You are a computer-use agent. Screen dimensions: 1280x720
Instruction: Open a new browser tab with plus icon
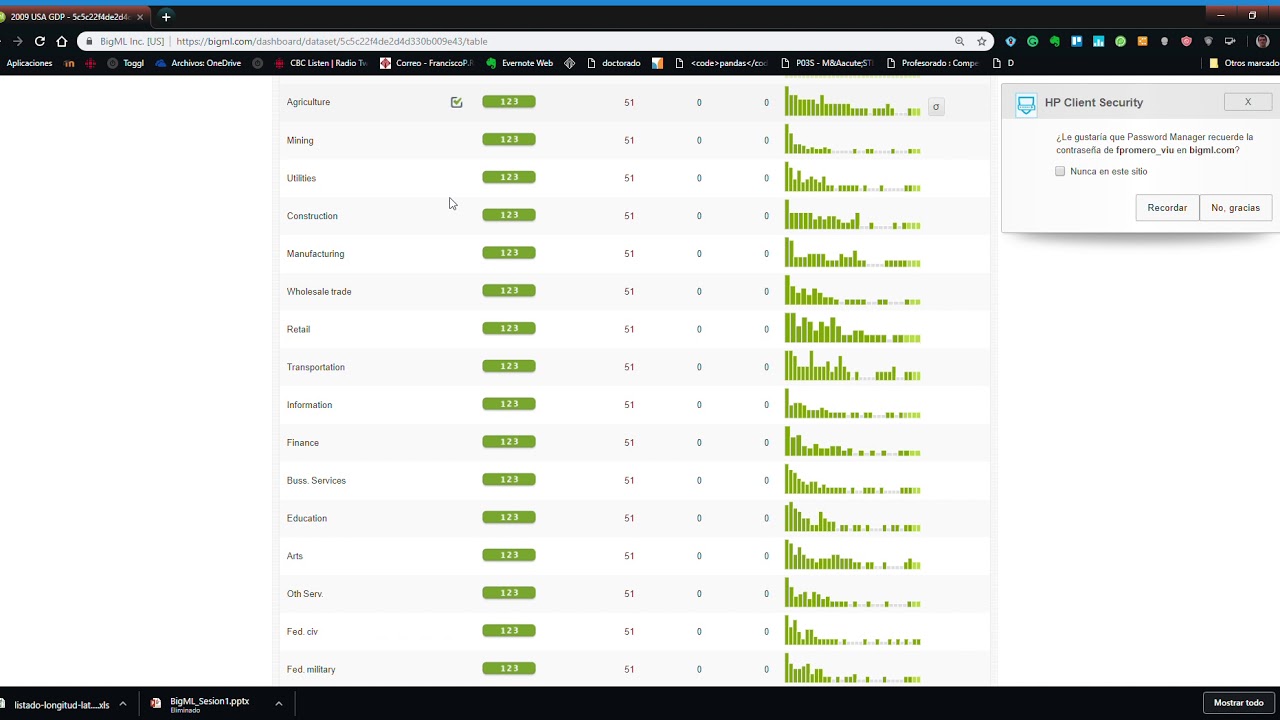[166, 16]
